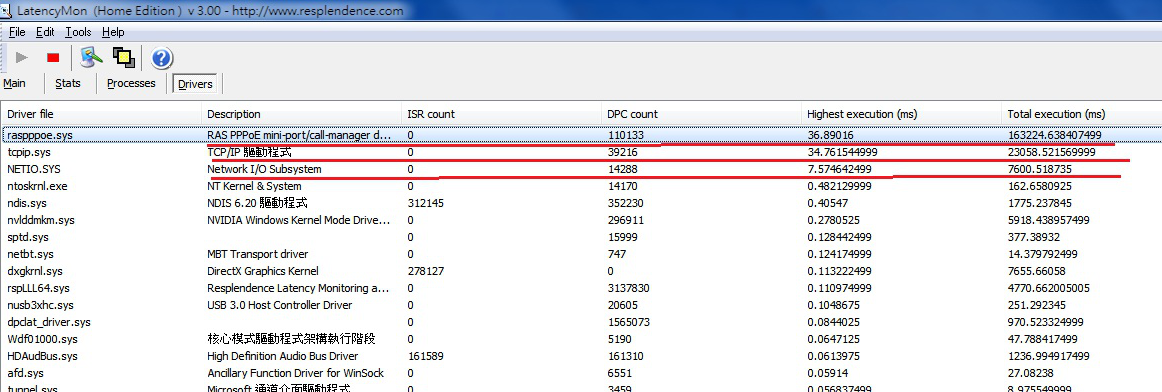Select the HDAudBus.sys driver row

click(x=581, y=356)
